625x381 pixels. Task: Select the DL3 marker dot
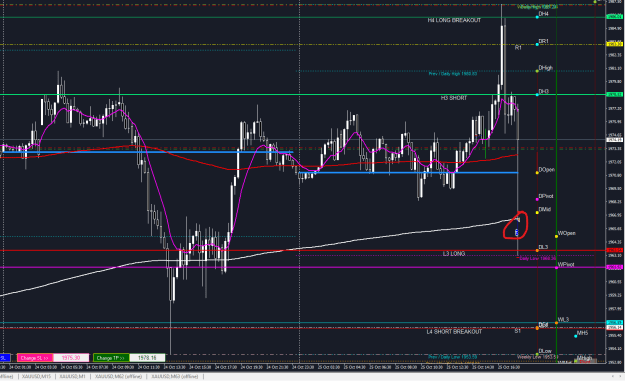coord(537,250)
